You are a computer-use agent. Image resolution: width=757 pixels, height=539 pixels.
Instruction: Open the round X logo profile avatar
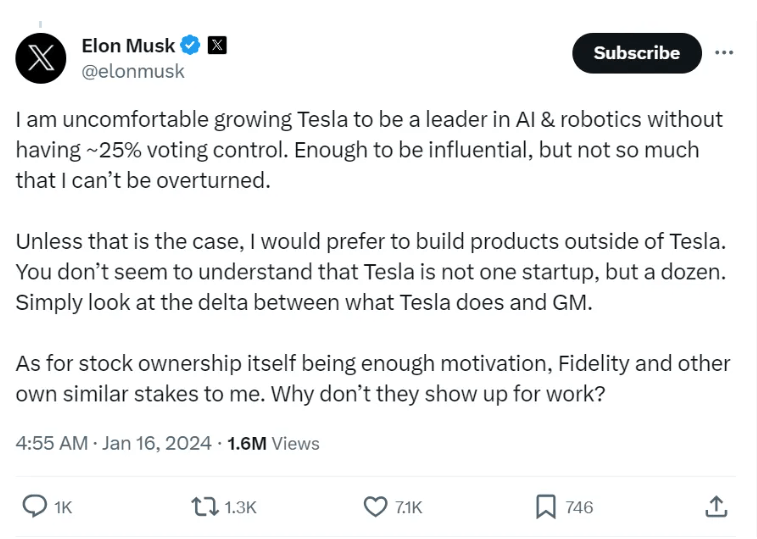[x=41, y=57]
